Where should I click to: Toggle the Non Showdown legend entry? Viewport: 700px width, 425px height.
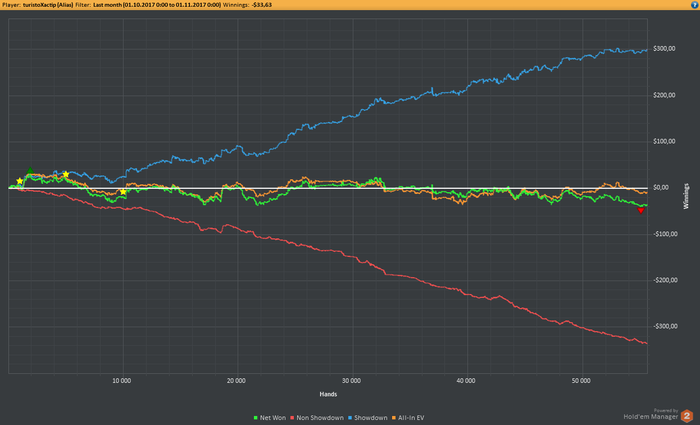pyautogui.click(x=317, y=418)
